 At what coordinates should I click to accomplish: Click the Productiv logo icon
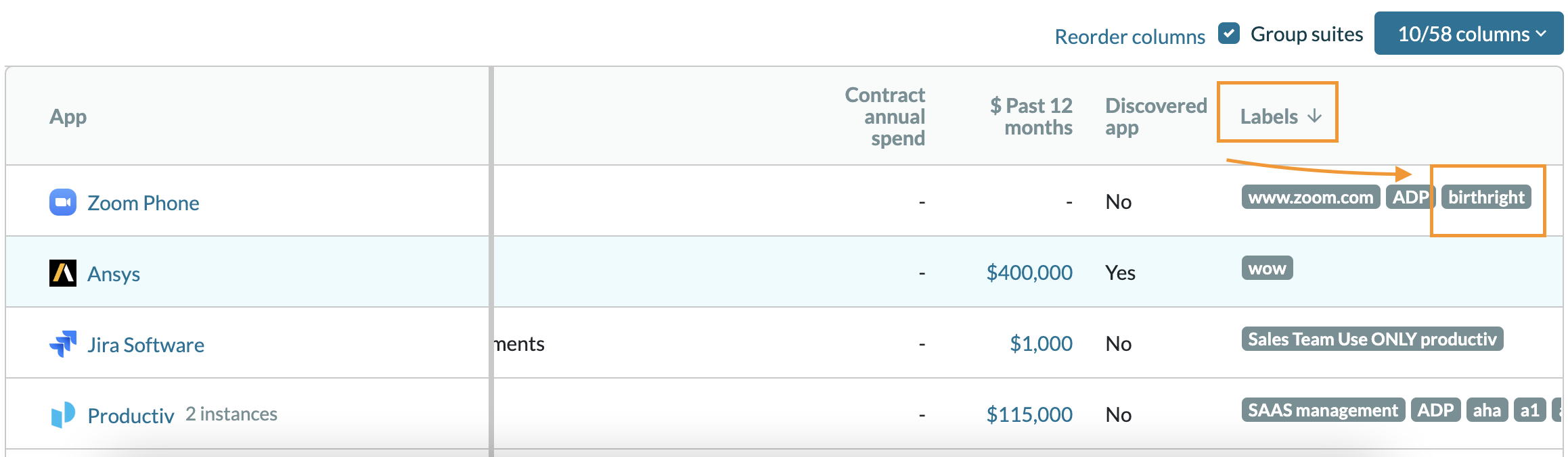pos(63,414)
